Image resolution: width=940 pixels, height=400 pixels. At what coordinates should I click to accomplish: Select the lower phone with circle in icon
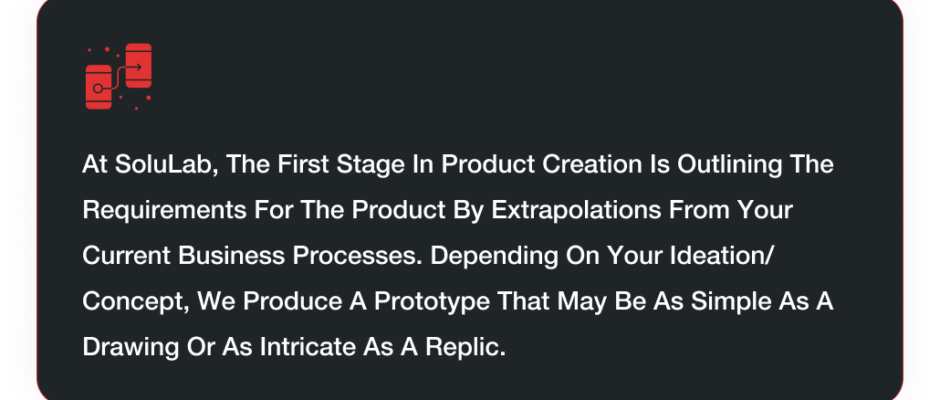point(99,87)
